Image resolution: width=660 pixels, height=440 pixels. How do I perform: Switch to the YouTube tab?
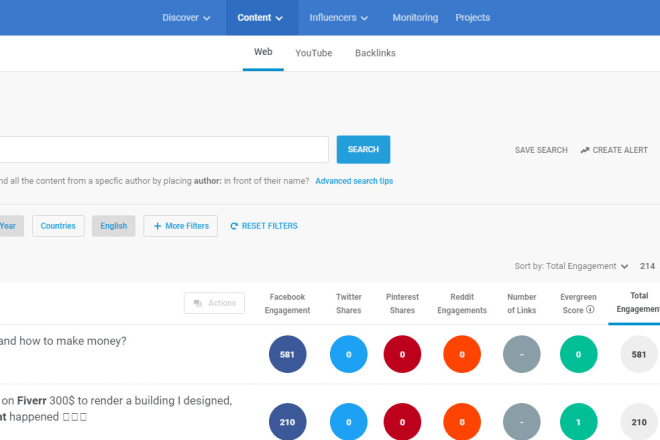click(313, 52)
